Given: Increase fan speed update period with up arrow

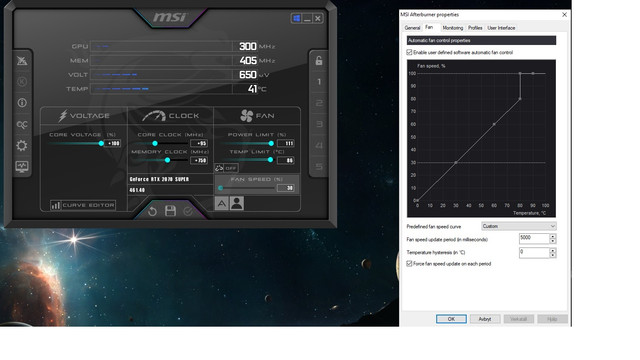Looking at the screenshot, I should tap(553, 236).
